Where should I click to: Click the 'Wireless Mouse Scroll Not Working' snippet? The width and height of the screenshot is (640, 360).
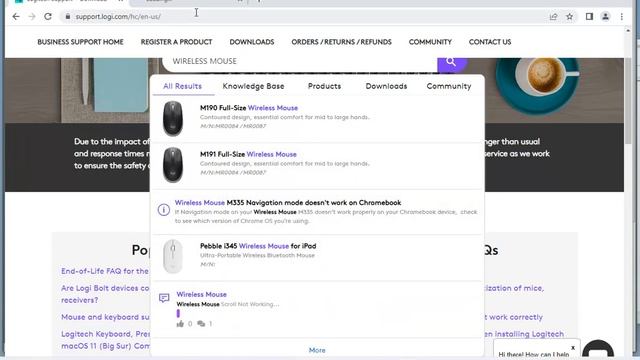pos(228,304)
